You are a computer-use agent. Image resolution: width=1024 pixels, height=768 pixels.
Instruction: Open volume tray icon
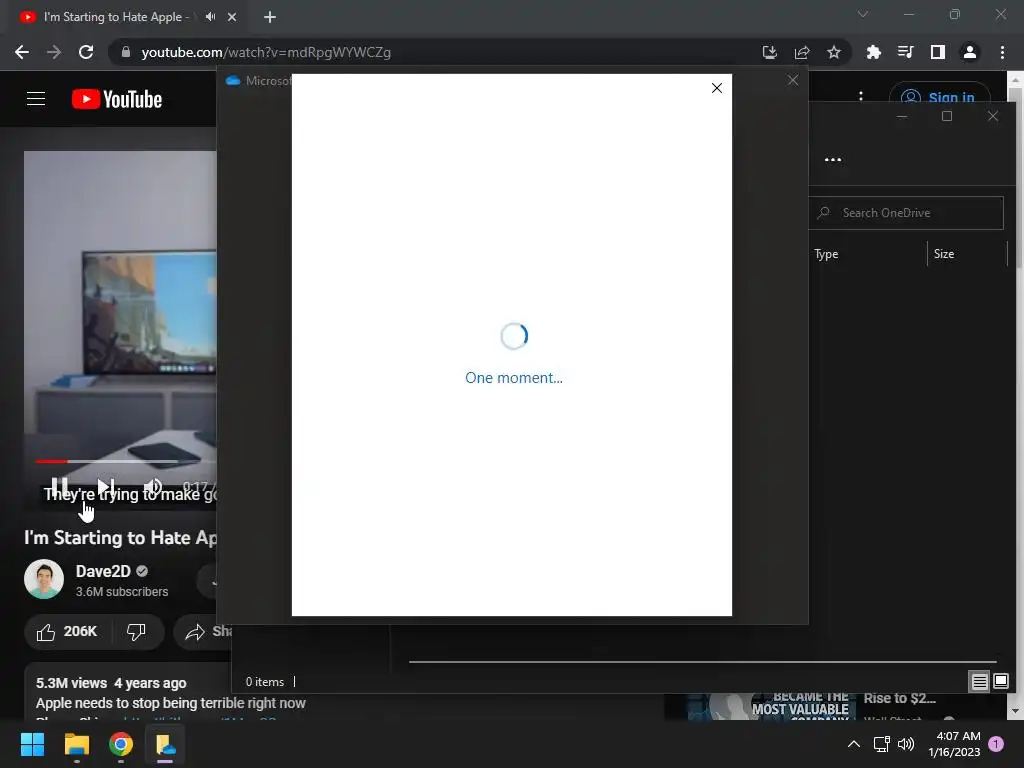906,744
